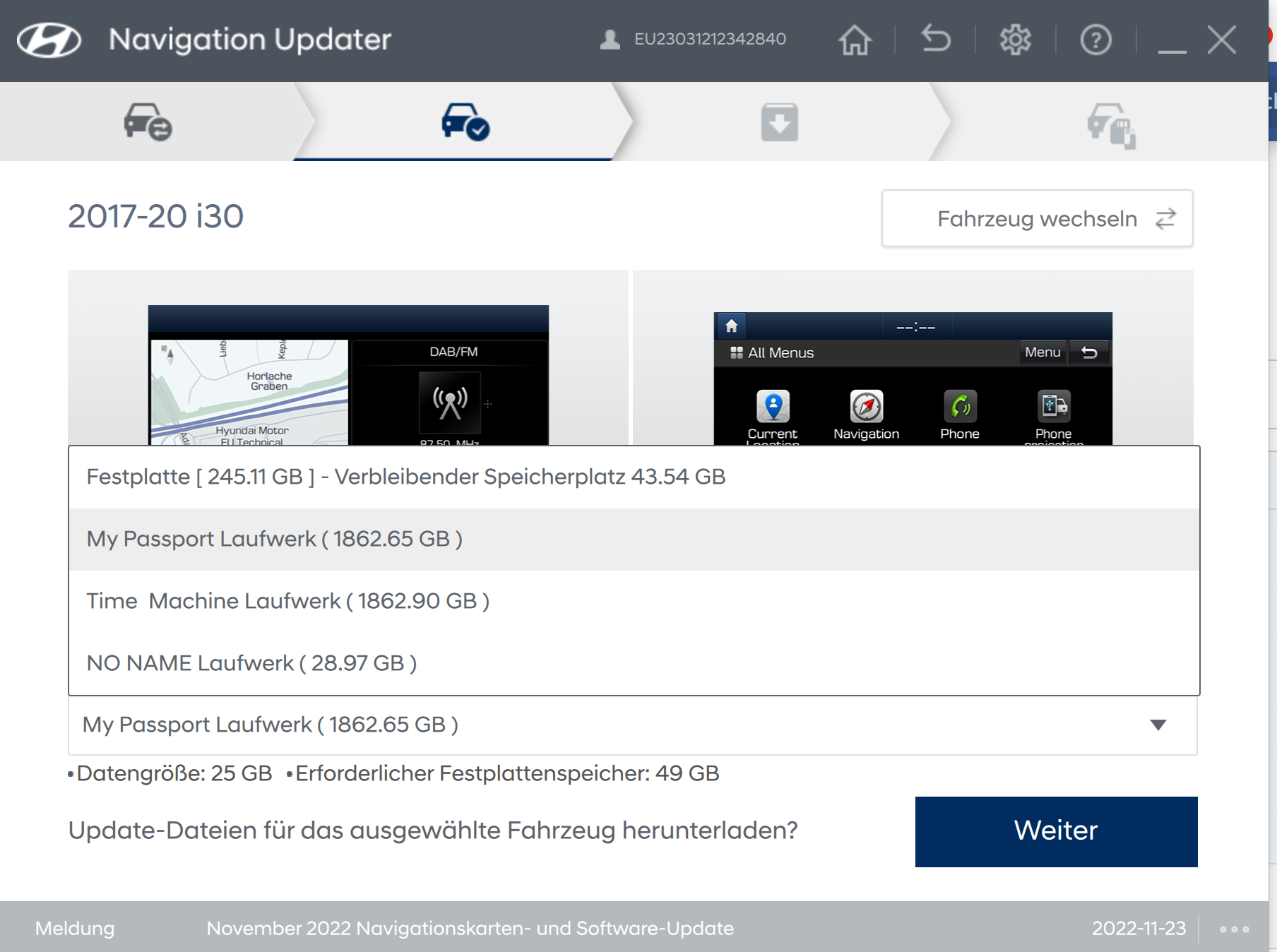Click the Meldung label in footer
Screen dimensions: 1277x952
(x=75, y=928)
